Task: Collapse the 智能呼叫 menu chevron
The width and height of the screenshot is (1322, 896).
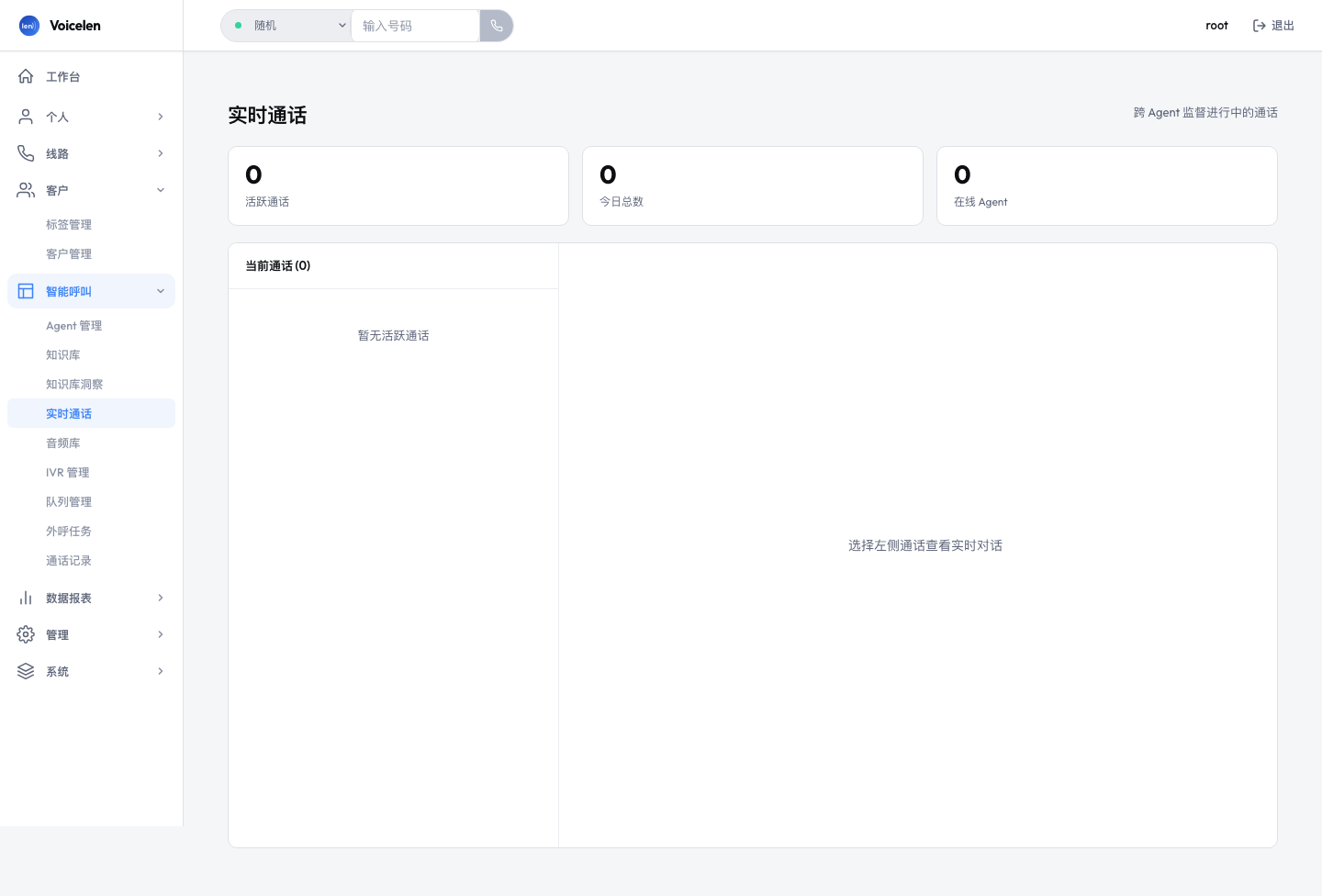Action: pyautogui.click(x=161, y=291)
